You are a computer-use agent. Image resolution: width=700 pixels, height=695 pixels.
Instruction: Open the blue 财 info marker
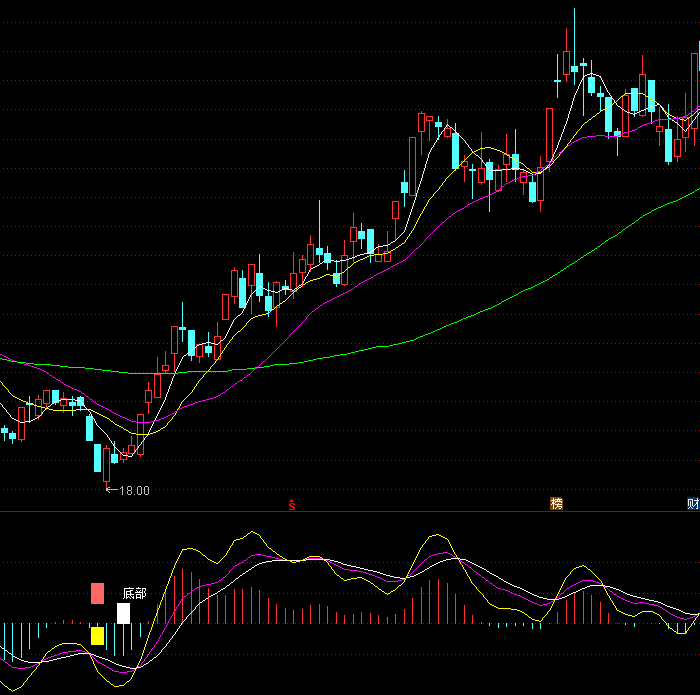coord(693,504)
